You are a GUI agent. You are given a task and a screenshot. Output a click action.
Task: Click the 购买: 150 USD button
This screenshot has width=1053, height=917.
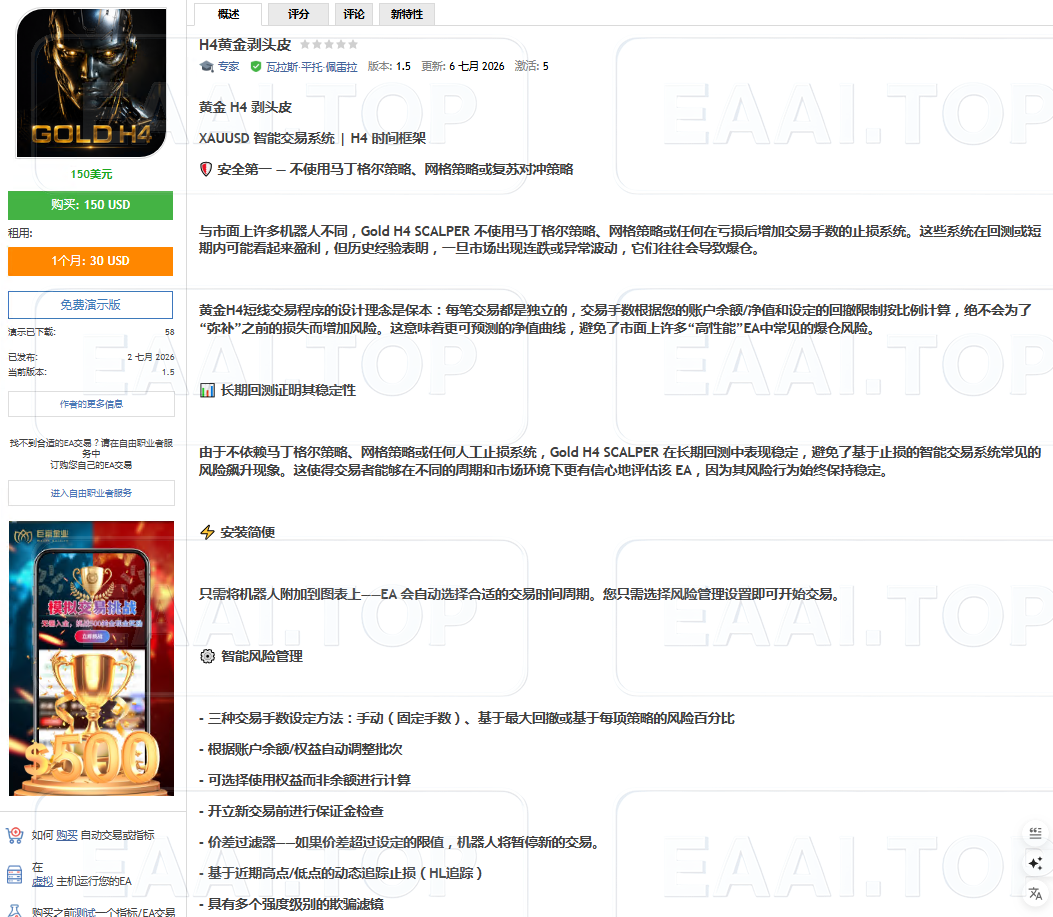tap(91, 205)
